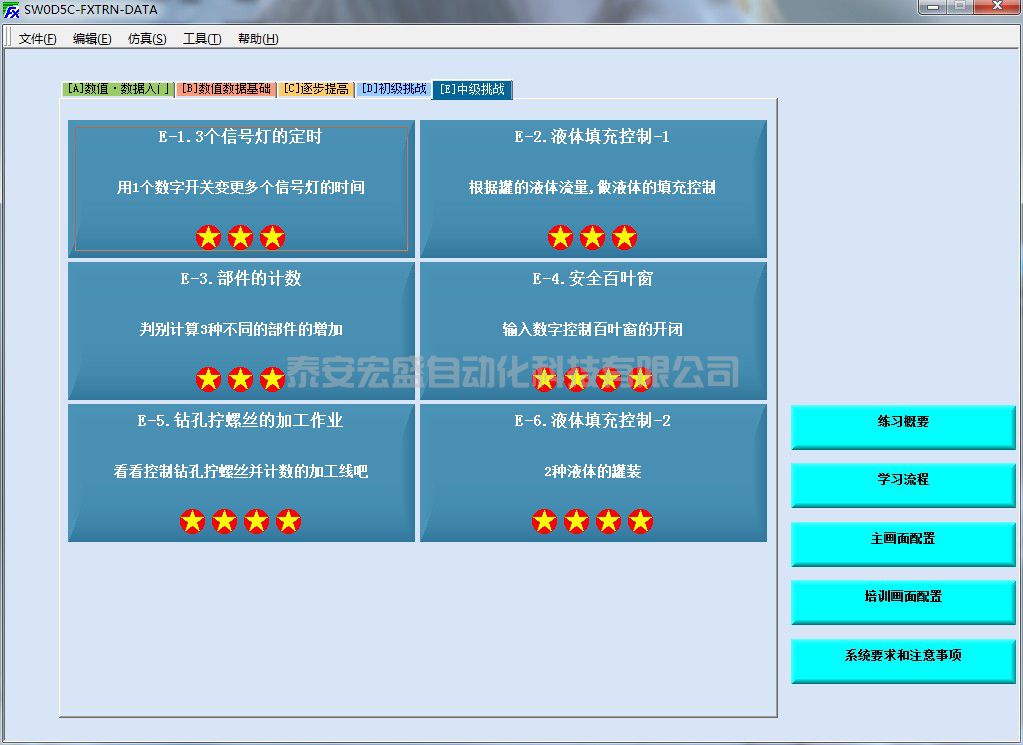Select the [C]逐步提高 tab
1023x745 pixels.
coord(315,89)
